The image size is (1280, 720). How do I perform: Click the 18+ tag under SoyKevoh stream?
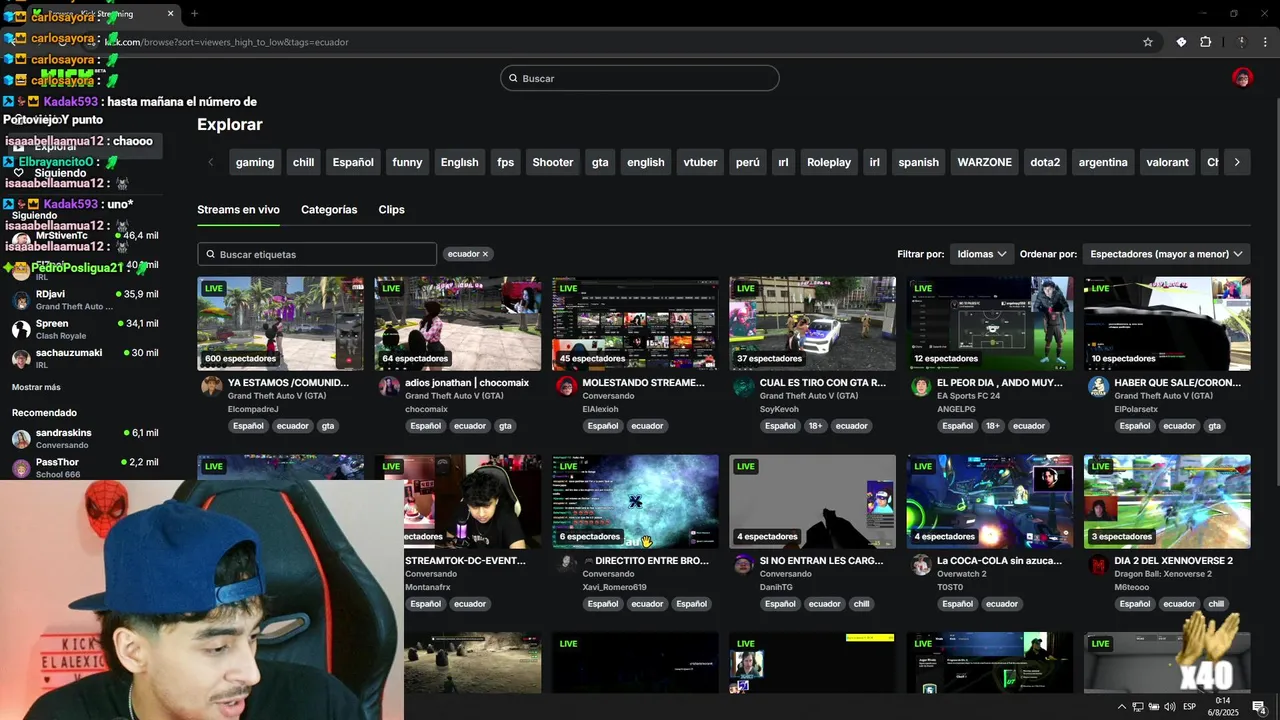tap(815, 426)
